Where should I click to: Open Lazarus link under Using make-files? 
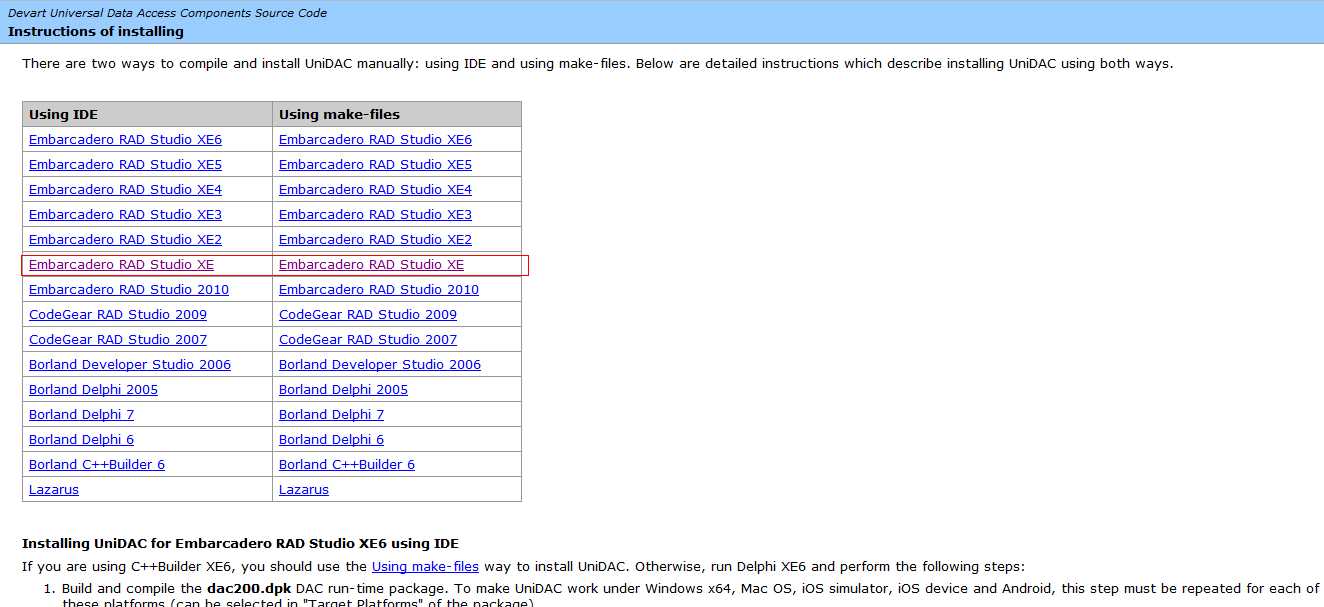click(304, 490)
